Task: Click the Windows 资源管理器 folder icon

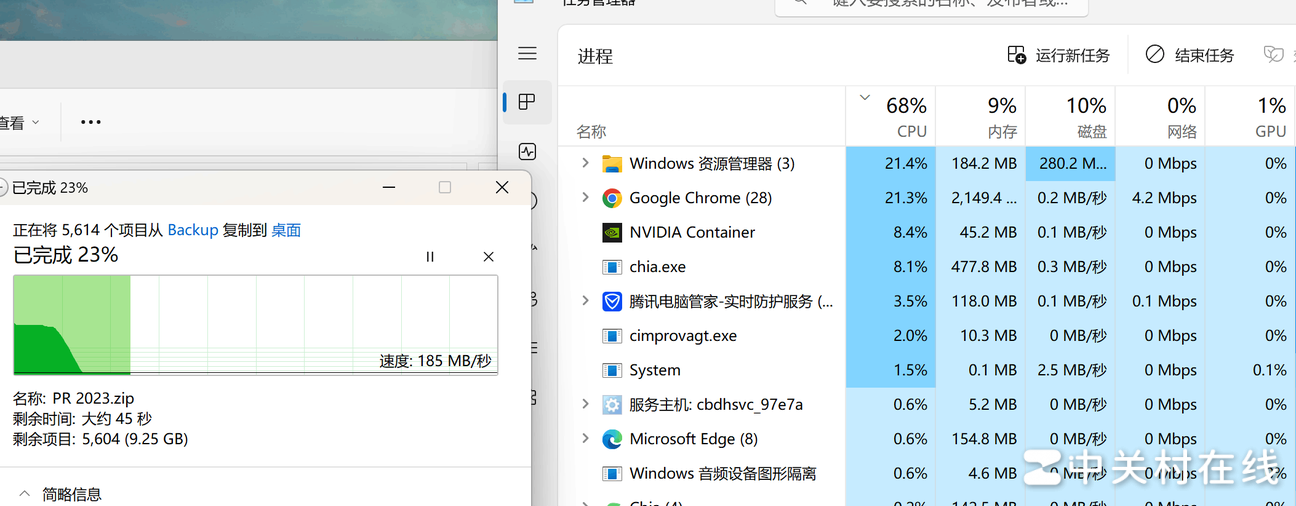Action: pyautogui.click(x=612, y=163)
